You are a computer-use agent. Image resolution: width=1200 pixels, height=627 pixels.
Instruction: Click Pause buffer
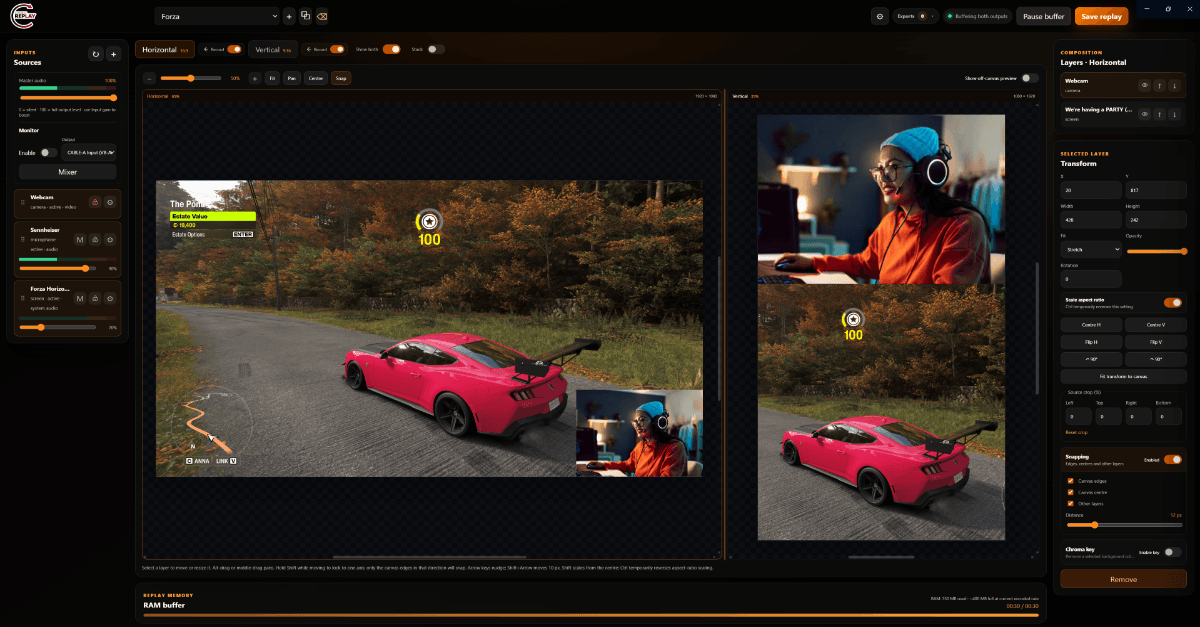point(1043,16)
